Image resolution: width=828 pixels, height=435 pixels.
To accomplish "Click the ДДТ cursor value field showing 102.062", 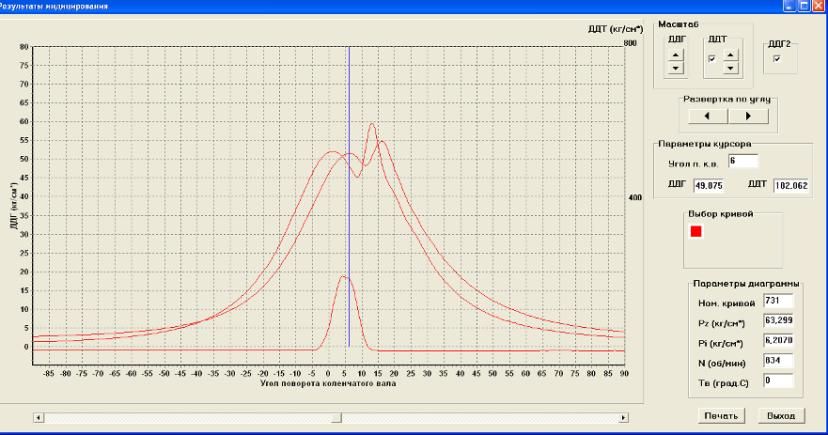I will click(x=791, y=185).
